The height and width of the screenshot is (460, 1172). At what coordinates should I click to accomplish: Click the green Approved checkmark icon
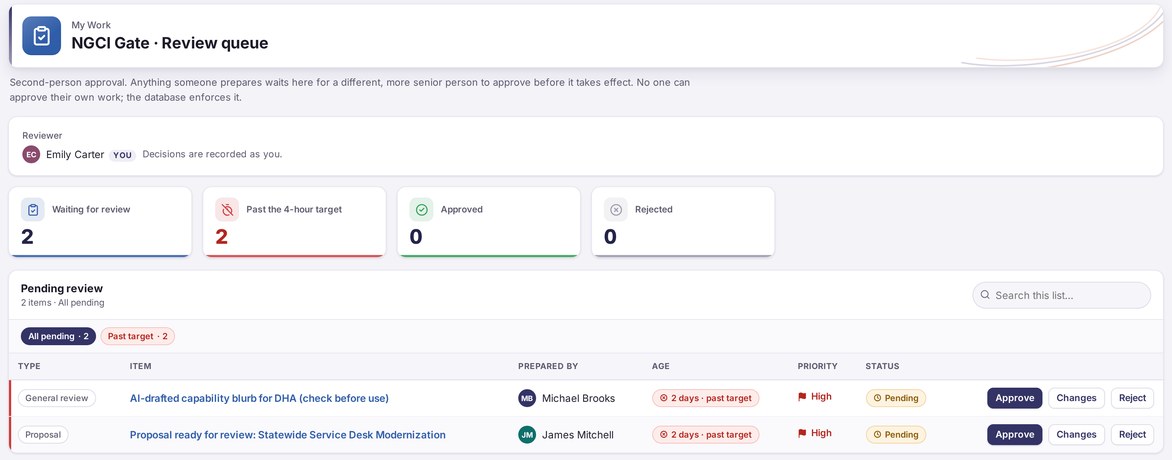pos(422,209)
